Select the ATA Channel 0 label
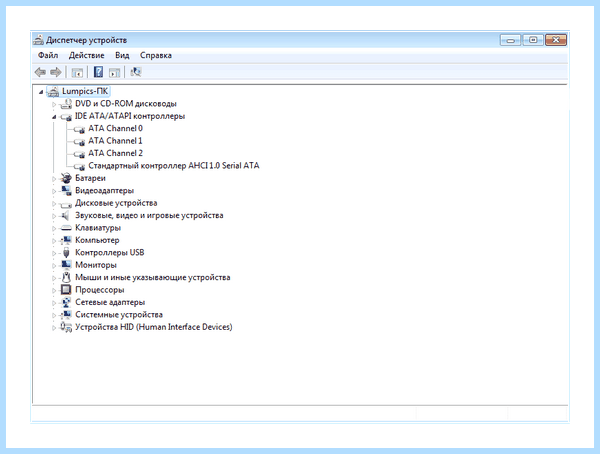600x454 pixels. coord(116,128)
